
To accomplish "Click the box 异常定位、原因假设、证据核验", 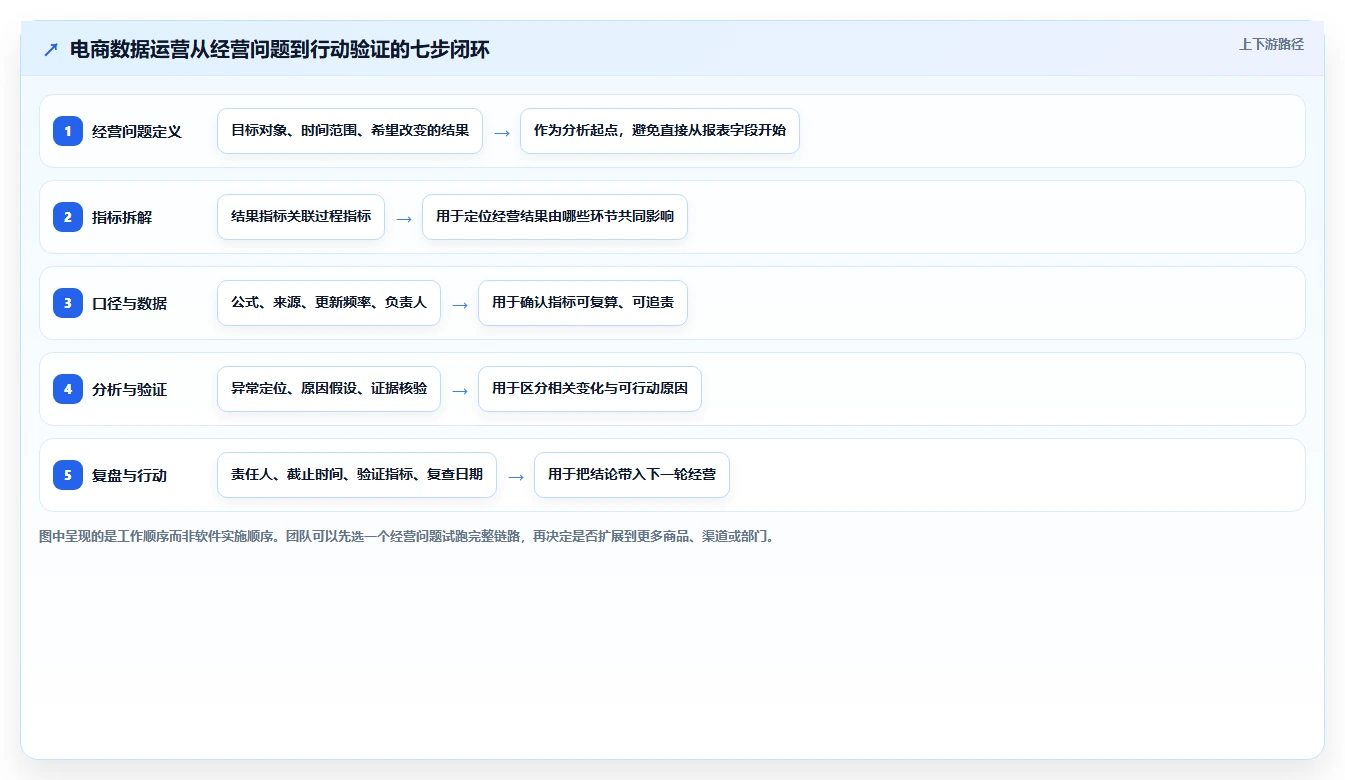I will coord(329,389).
